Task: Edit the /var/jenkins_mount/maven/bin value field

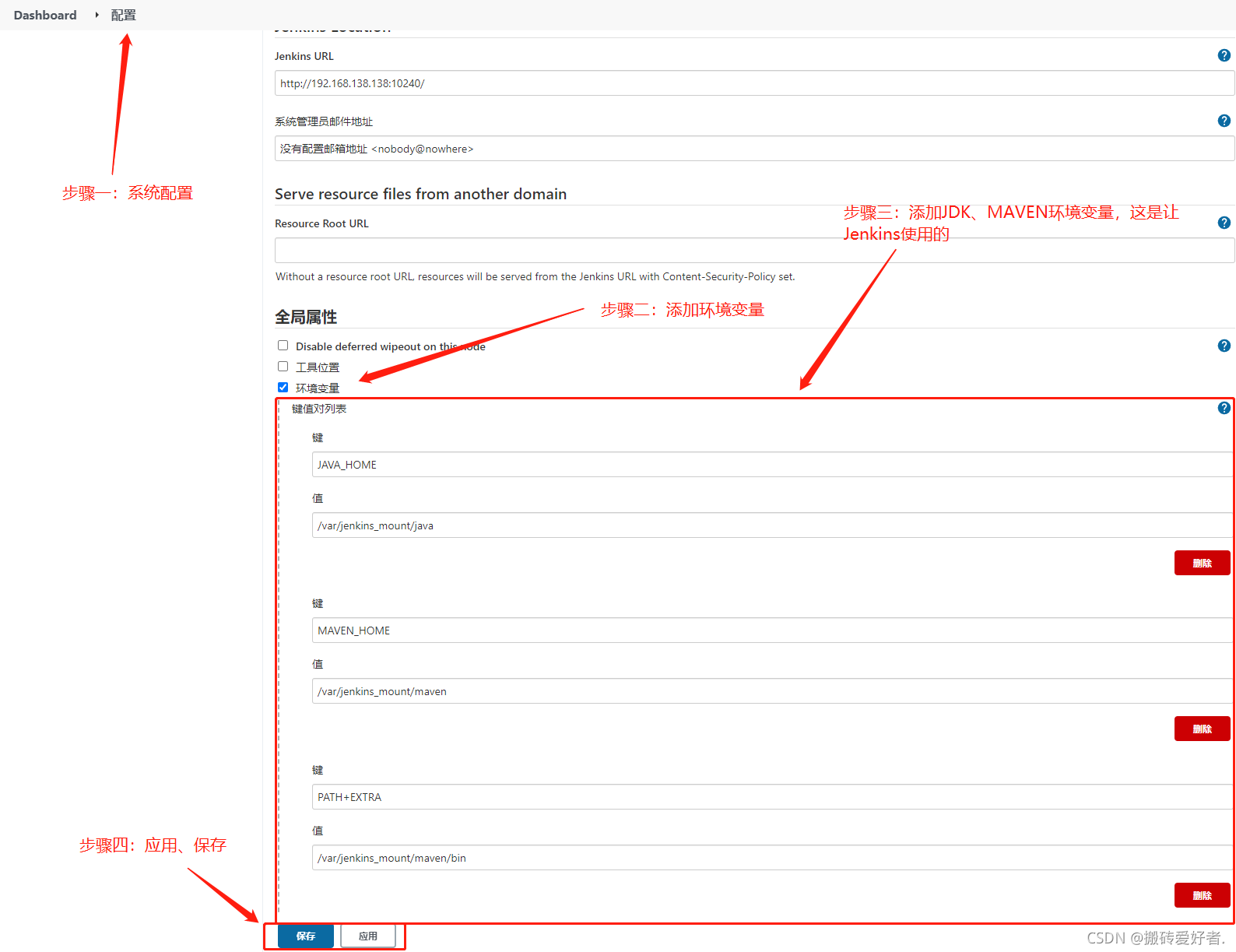Action: (x=772, y=858)
